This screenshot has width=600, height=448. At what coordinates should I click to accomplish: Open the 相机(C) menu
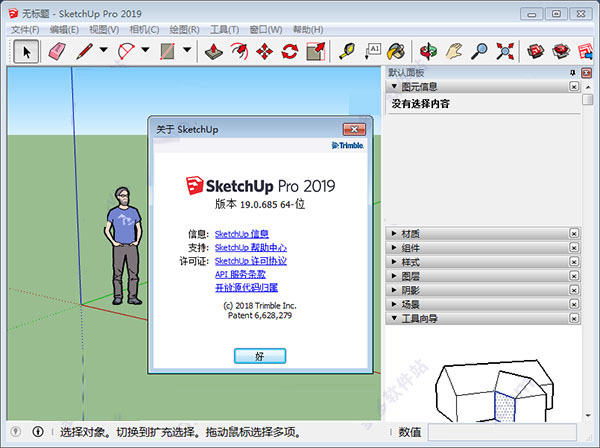tap(144, 30)
